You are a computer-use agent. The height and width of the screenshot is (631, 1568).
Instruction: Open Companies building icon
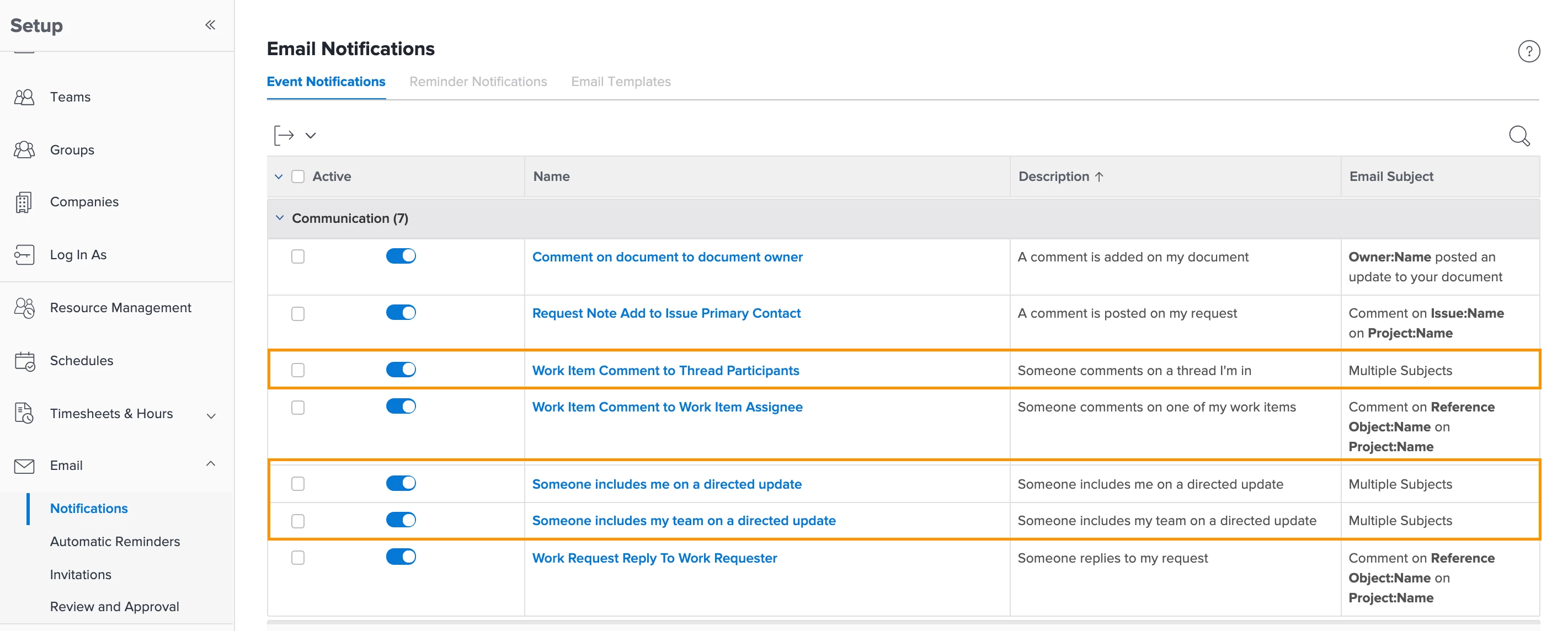tap(24, 202)
